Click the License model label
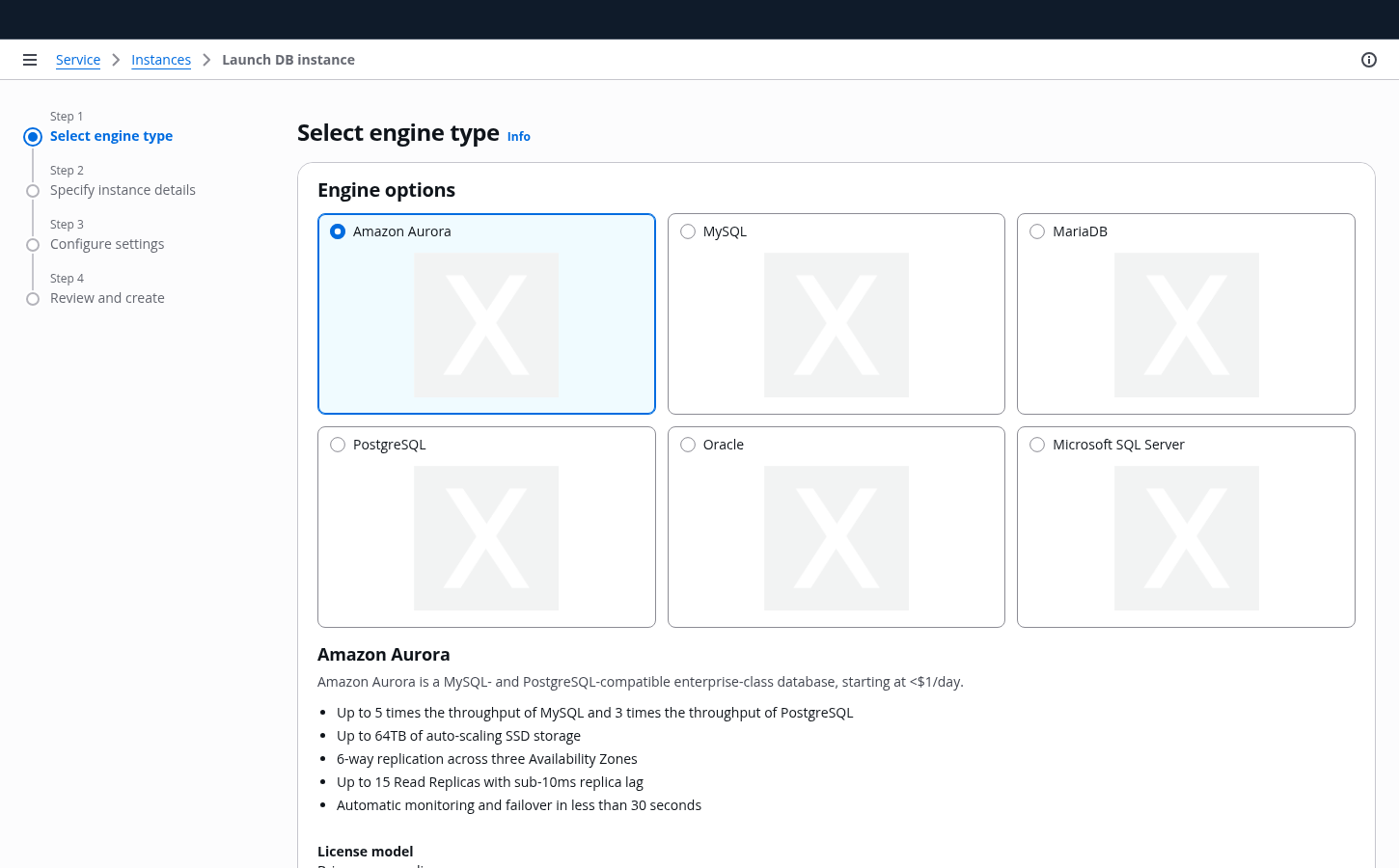1399x868 pixels. tap(365, 852)
